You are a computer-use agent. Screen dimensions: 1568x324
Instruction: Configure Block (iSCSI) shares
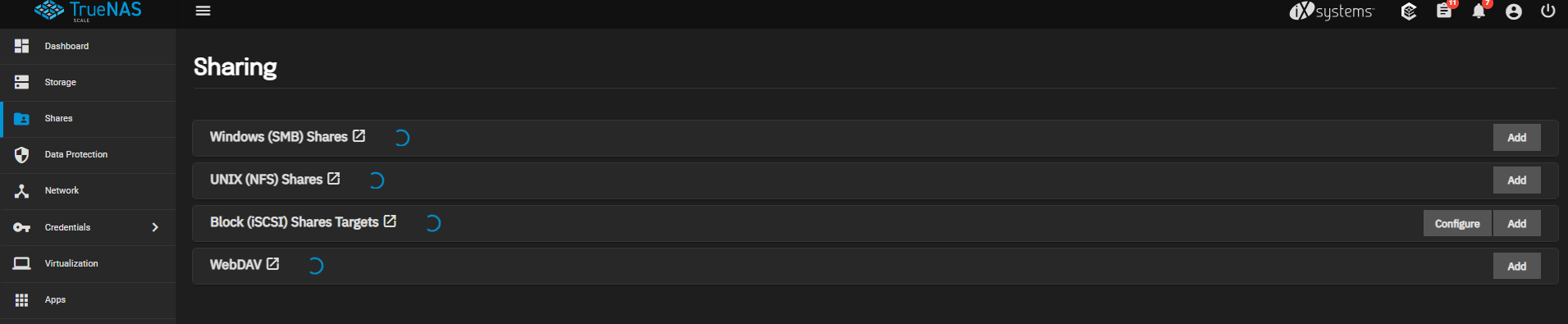click(x=1457, y=223)
